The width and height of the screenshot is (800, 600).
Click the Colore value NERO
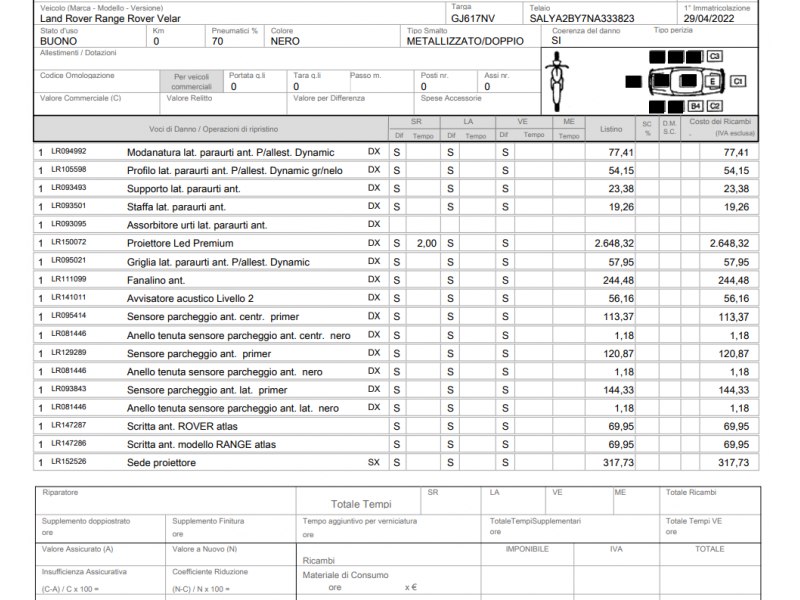point(285,41)
